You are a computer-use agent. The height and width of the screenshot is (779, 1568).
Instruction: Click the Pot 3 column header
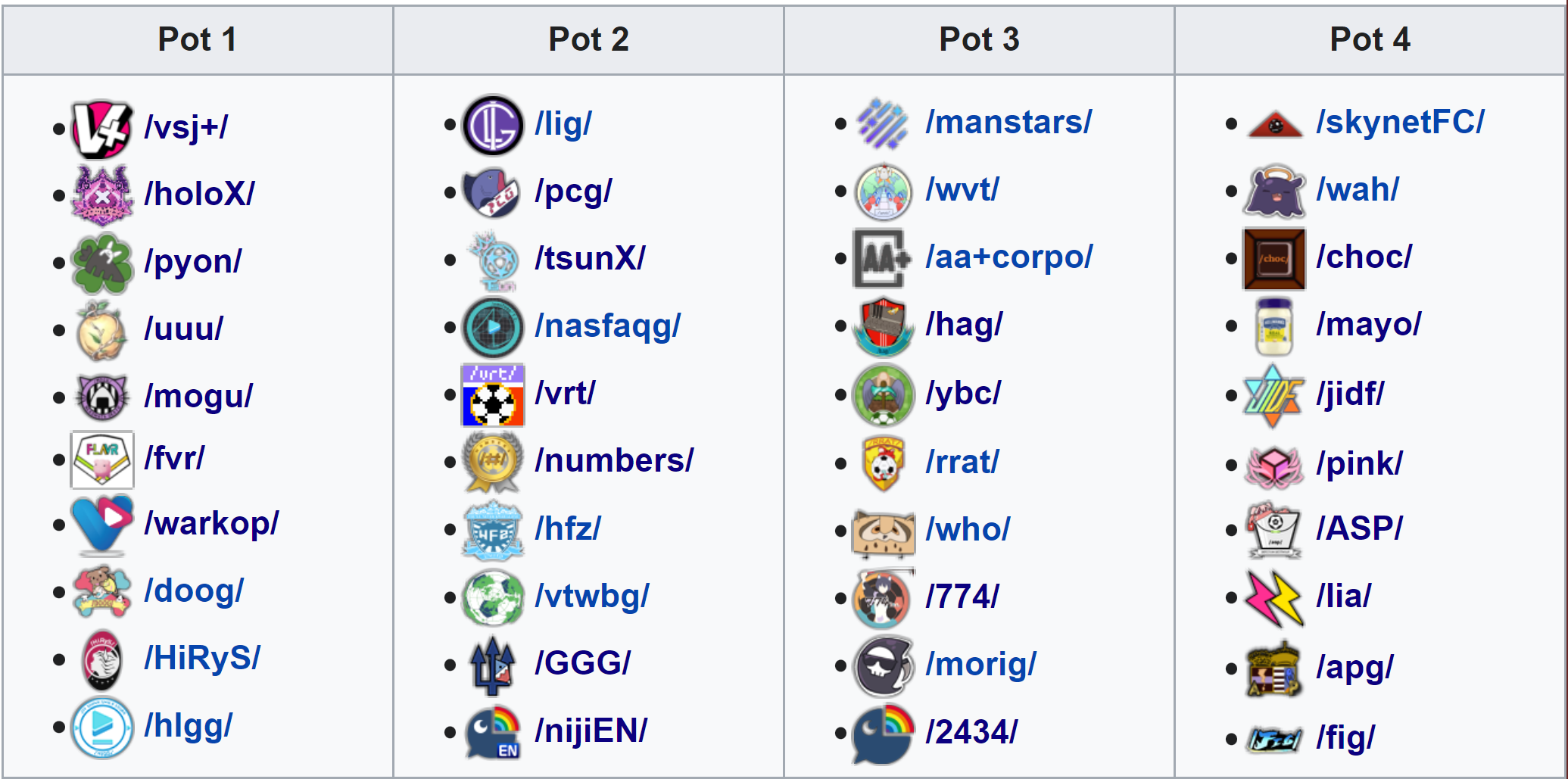click(979, 39)
